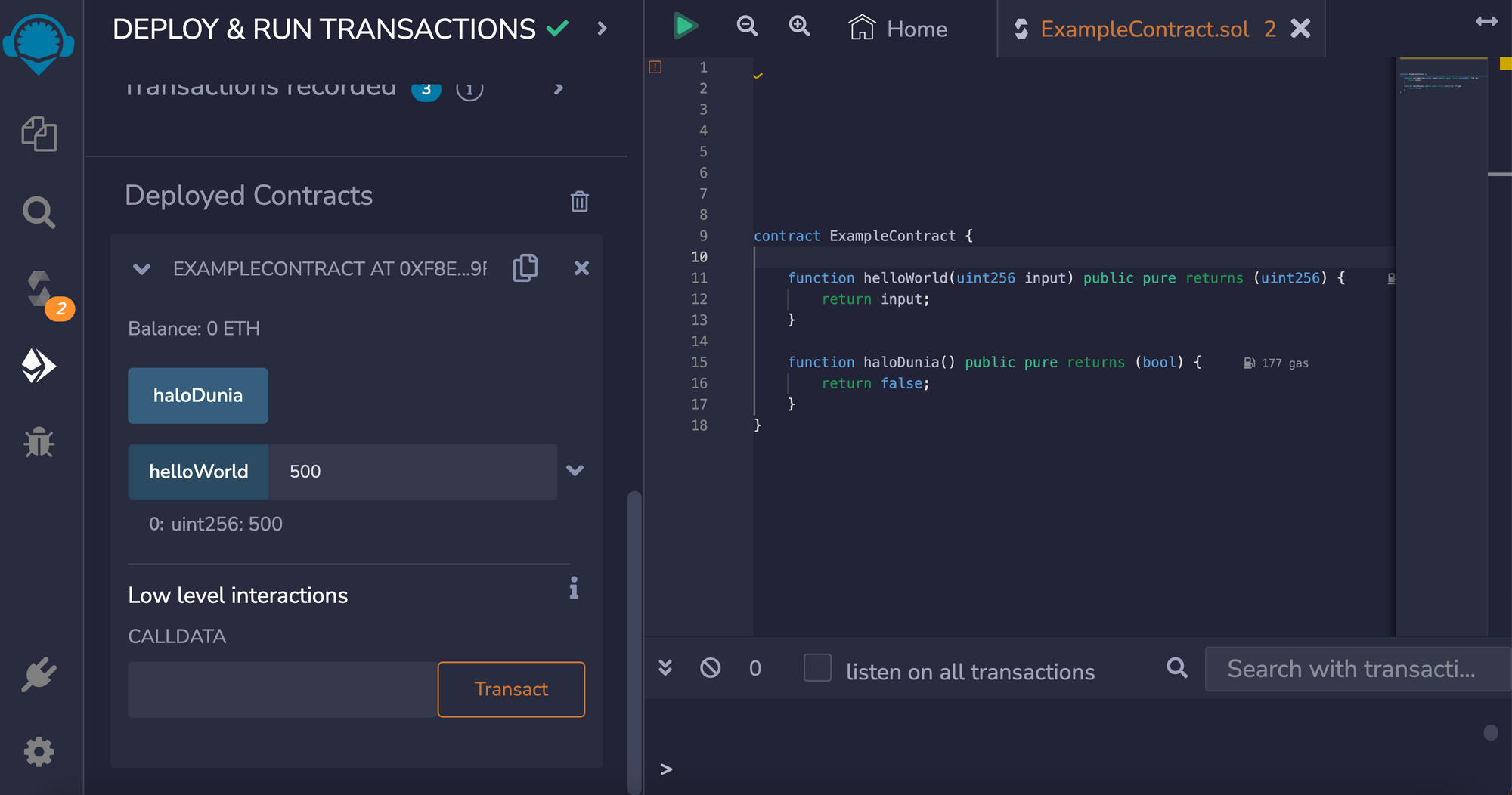Open the Debugger panel

point(39,444)
